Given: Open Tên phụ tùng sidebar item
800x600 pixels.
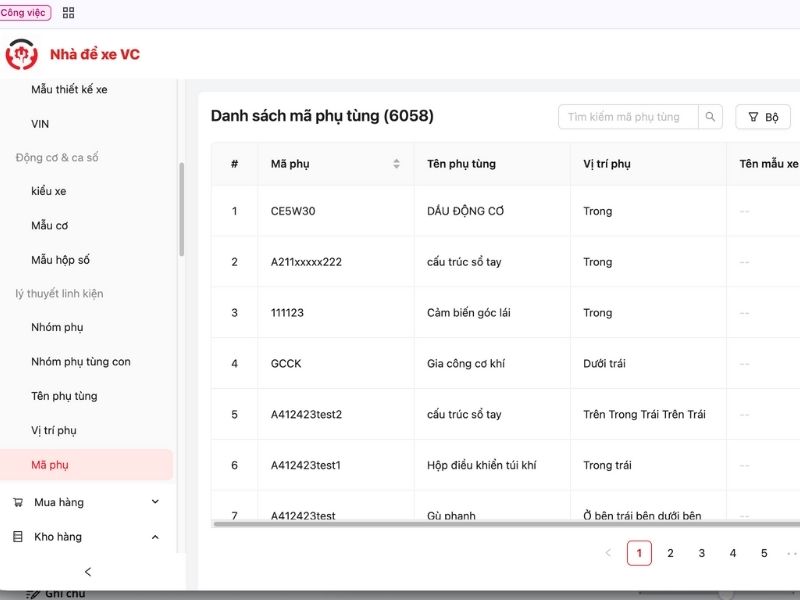Looking at the screenshot, I should [x=64, y=396].
